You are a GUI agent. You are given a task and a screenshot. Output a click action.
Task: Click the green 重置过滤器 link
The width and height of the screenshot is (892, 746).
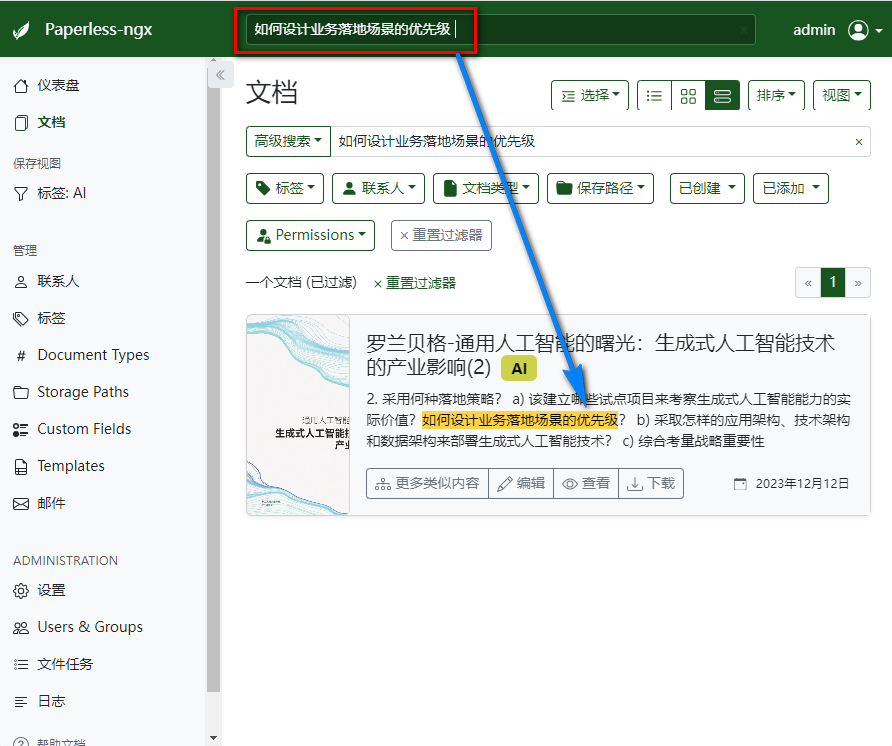coord(415,283)
